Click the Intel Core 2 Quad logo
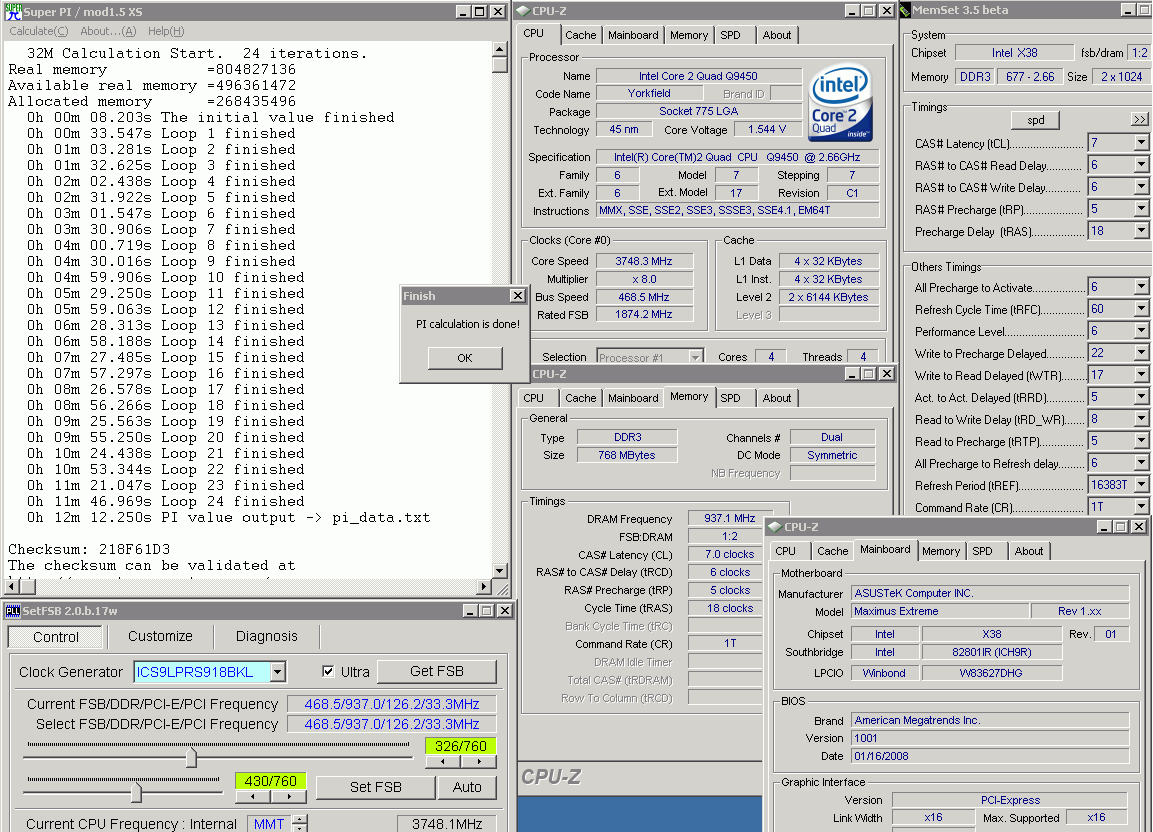 840,103
